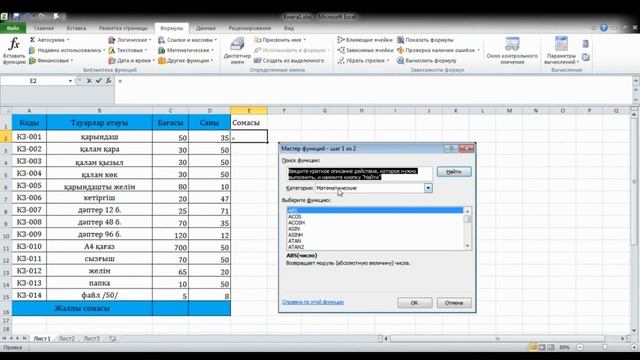
Task: Select ASIN in function list
Action: point(294,229)
